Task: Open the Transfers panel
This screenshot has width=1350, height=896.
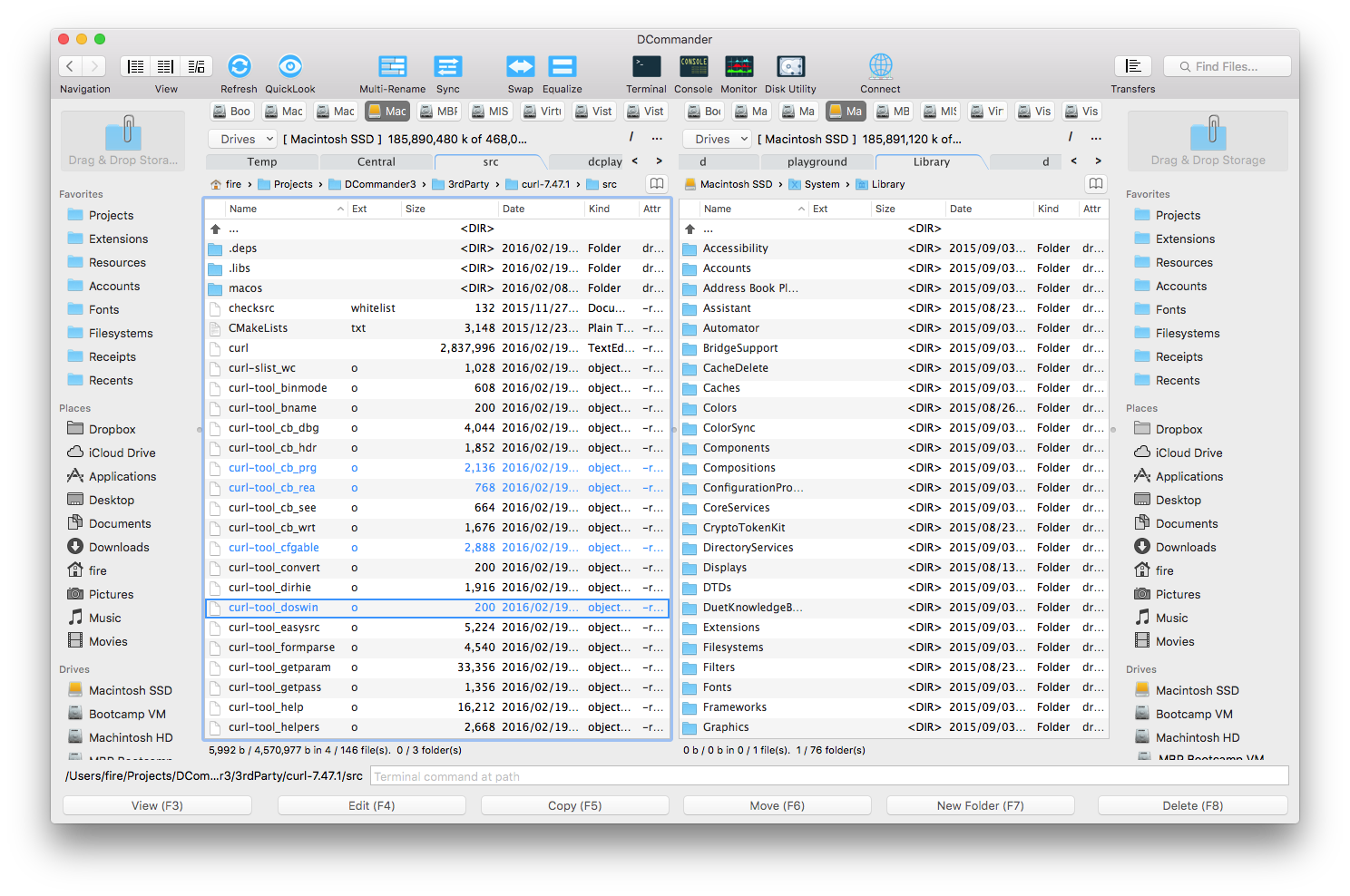Action: pyautogui.click(x=1133, y=66)
